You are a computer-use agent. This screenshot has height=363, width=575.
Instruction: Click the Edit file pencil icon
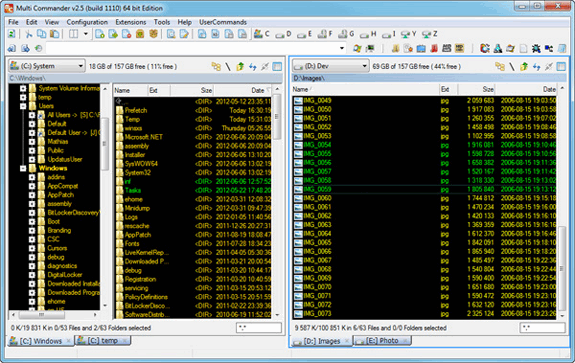coord(184,34)
